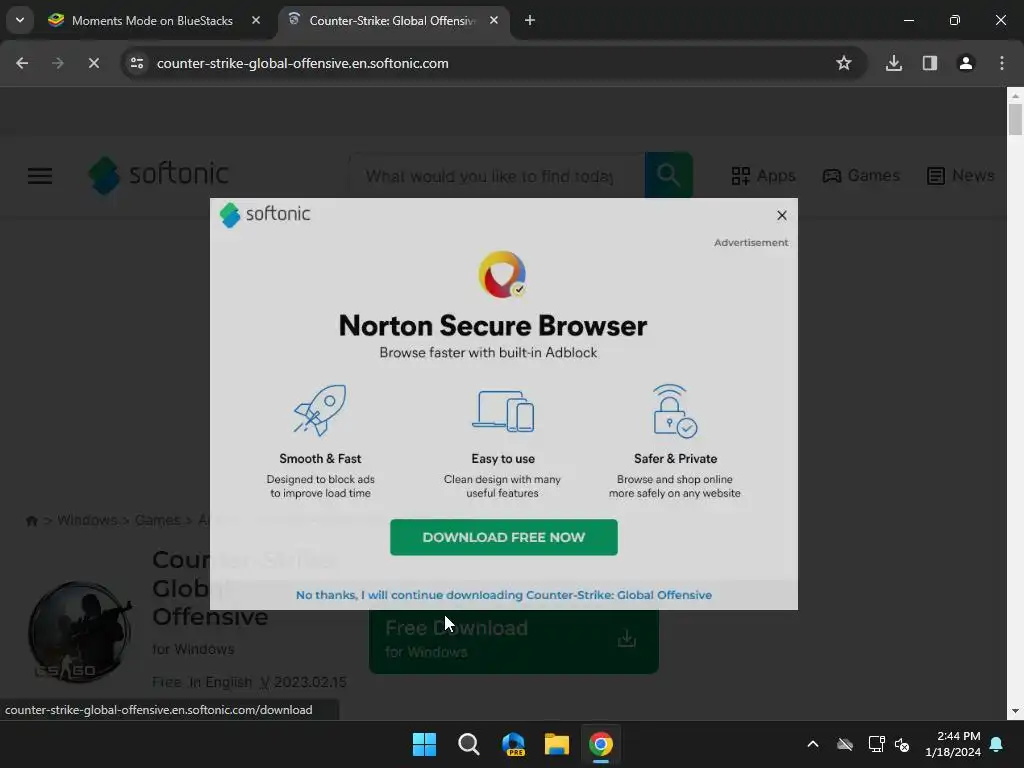1024x768 pixels.
Task: Click the rocket Smooth & Fast icon
Action: coord(320,410)
